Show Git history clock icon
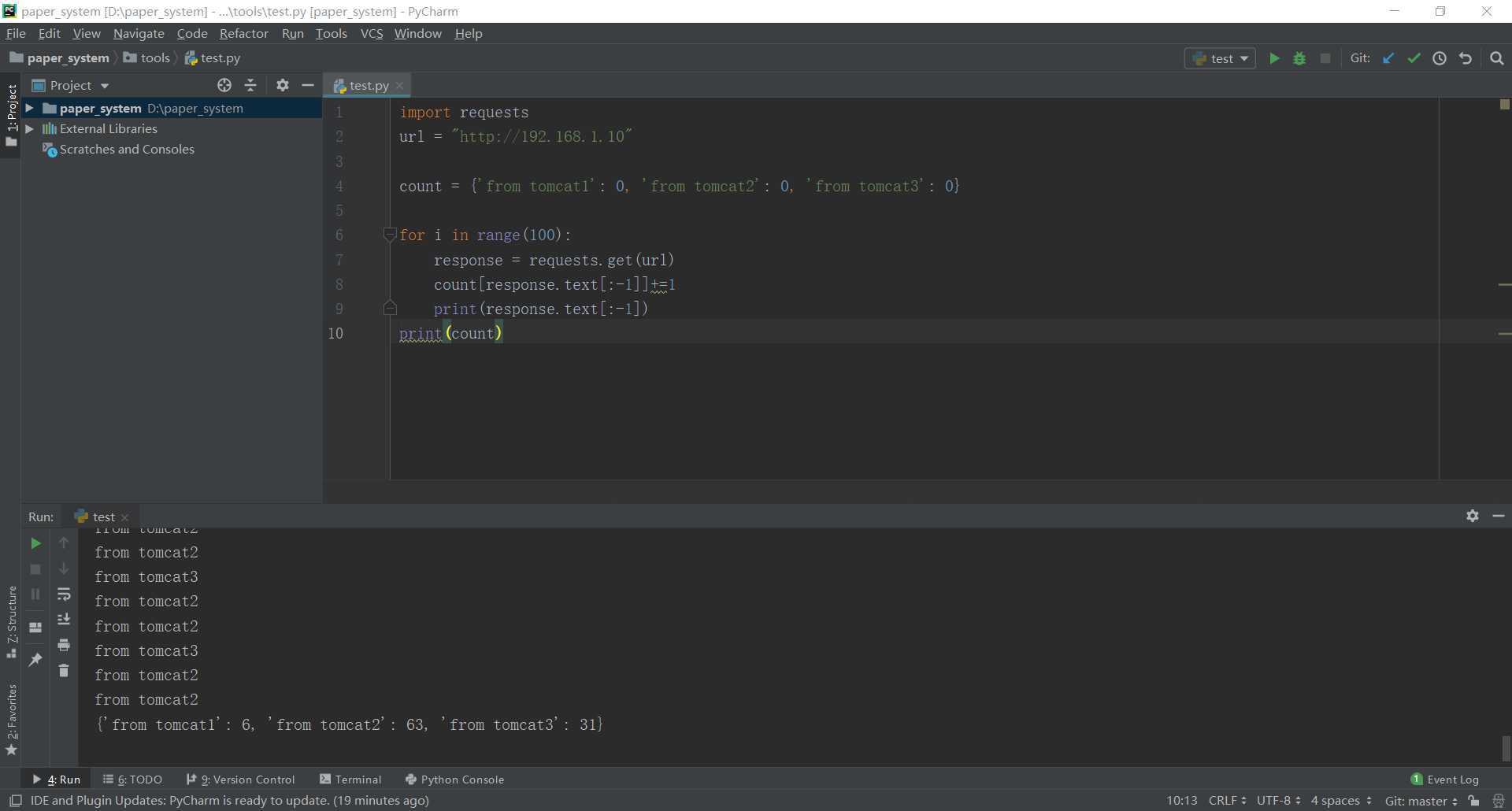The width and height of the screenshot is (1512, 811). [x=1440, y=58]
